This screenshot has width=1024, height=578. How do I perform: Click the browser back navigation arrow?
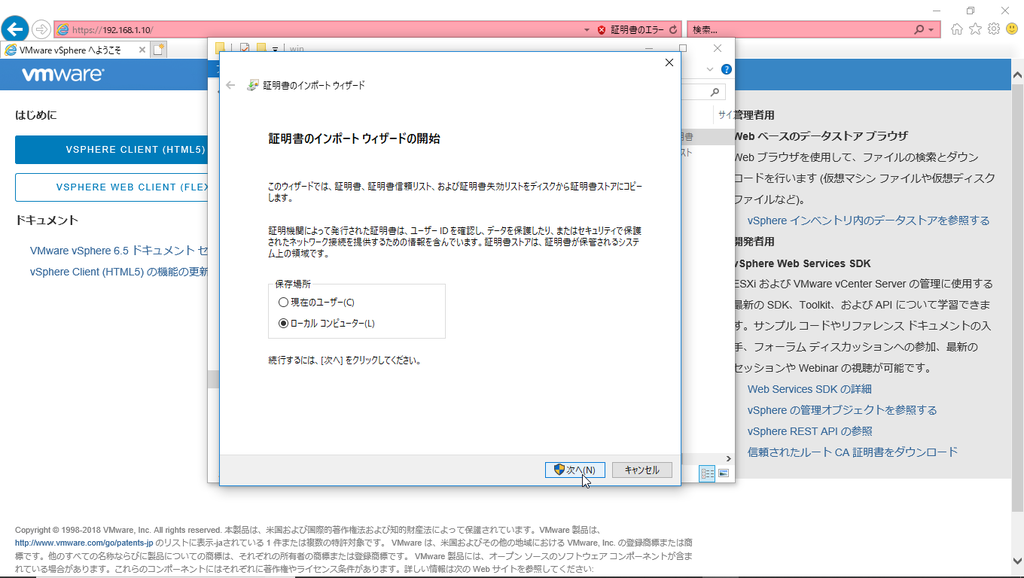click(14, 28)
